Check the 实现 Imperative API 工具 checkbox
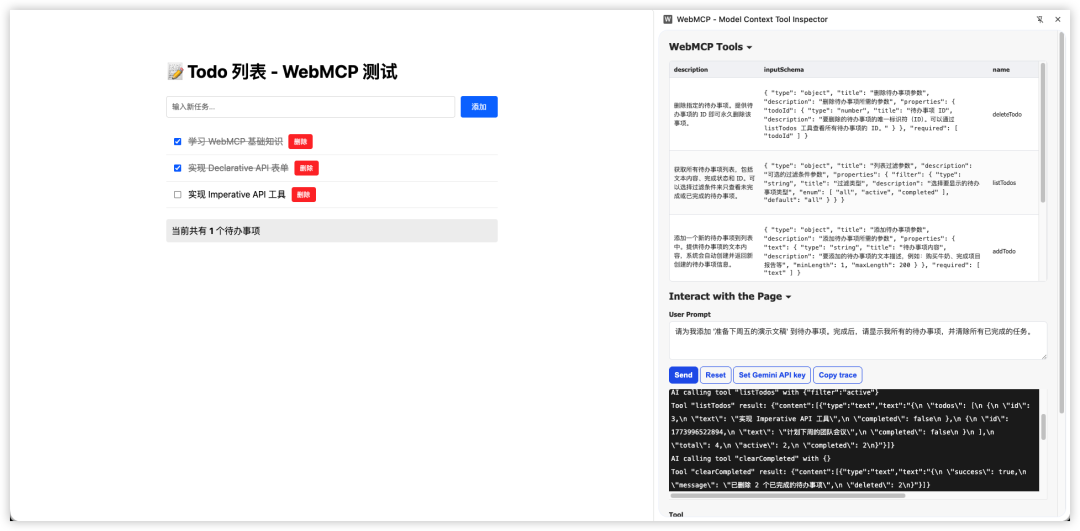Image resolution: width=1080 pixels, height=531 pixels. [178, 195]
